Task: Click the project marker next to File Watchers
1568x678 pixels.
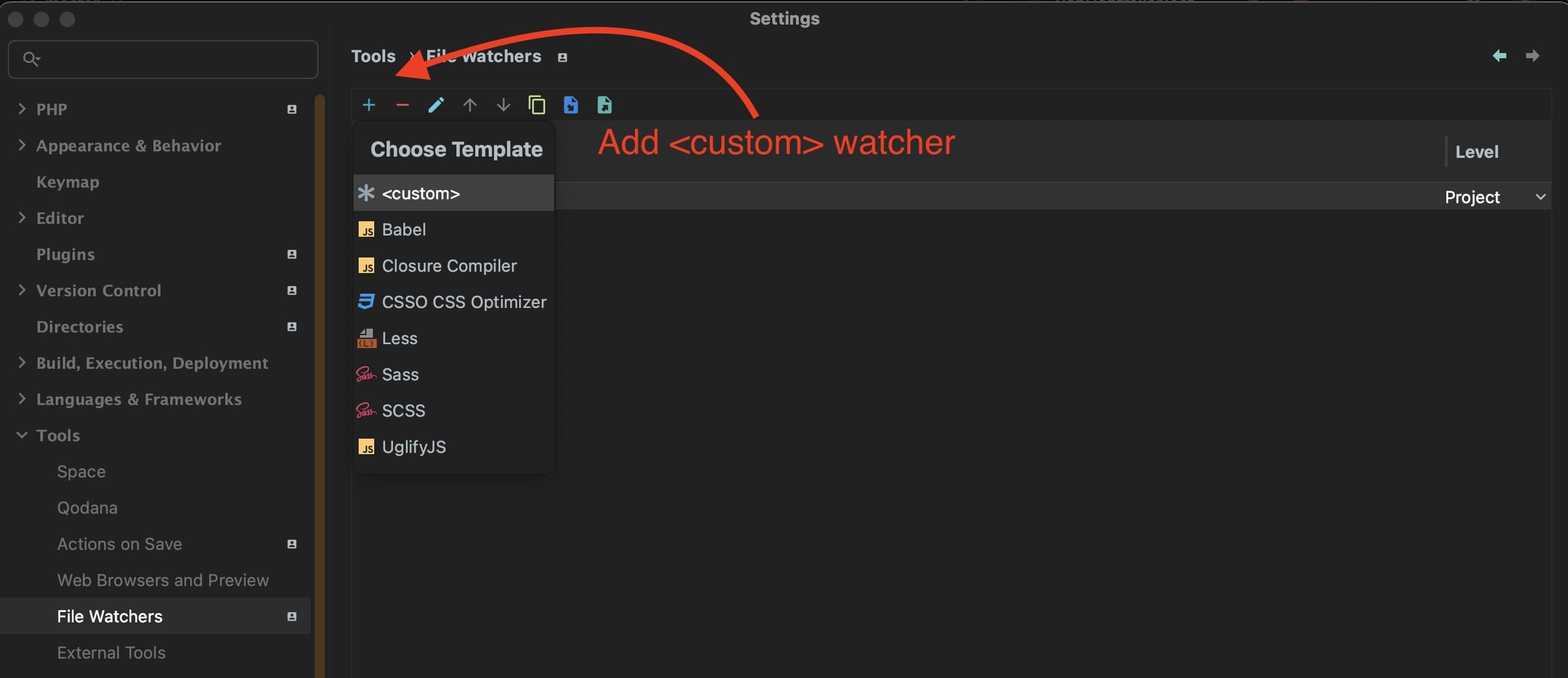Action: 292,617
